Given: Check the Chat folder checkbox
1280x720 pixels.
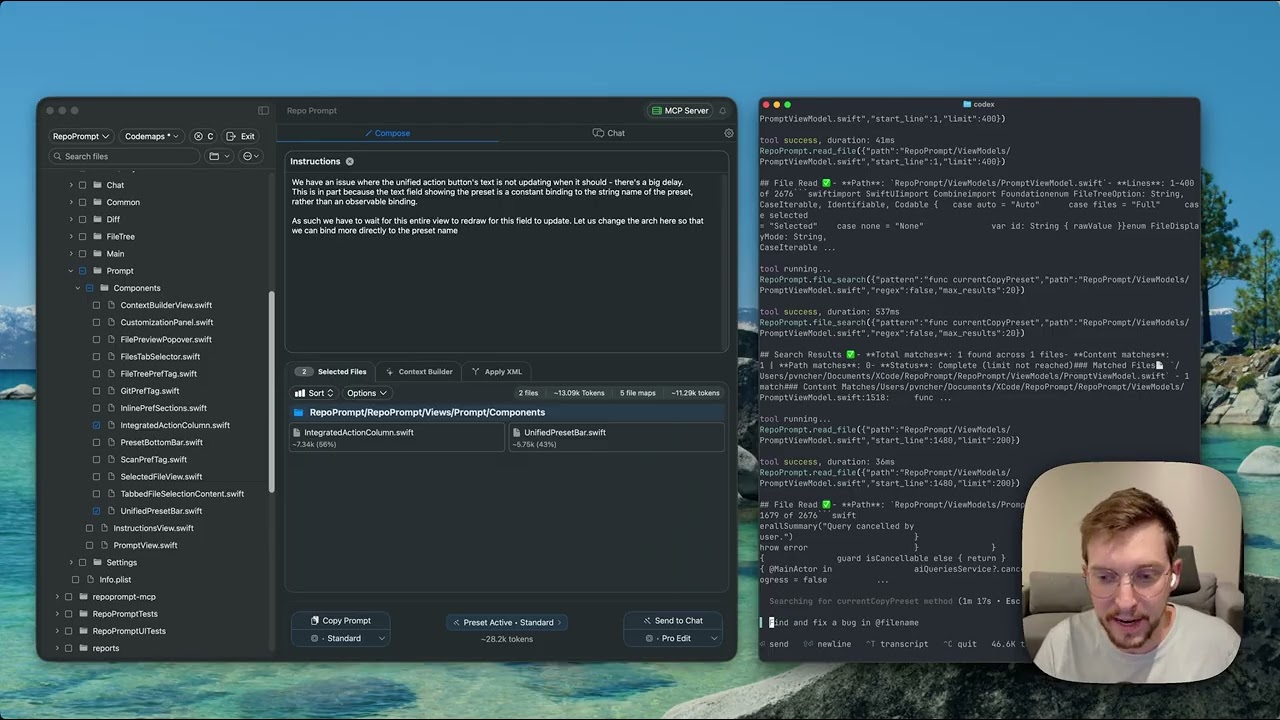Looking at the screenshot, I should click(83, 185).
